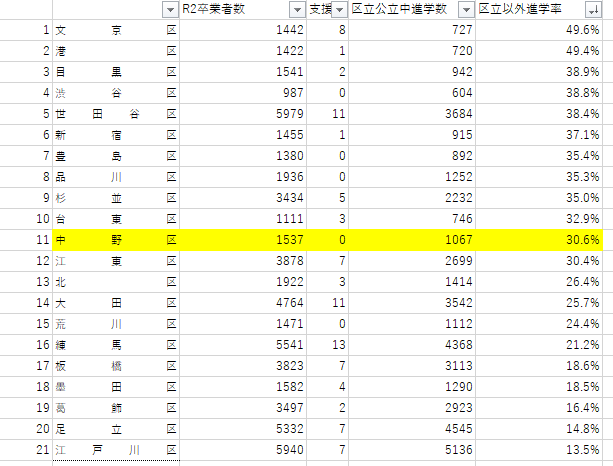Select the 新宿区 name cell
613x466 pixels.
click(116, 135)
